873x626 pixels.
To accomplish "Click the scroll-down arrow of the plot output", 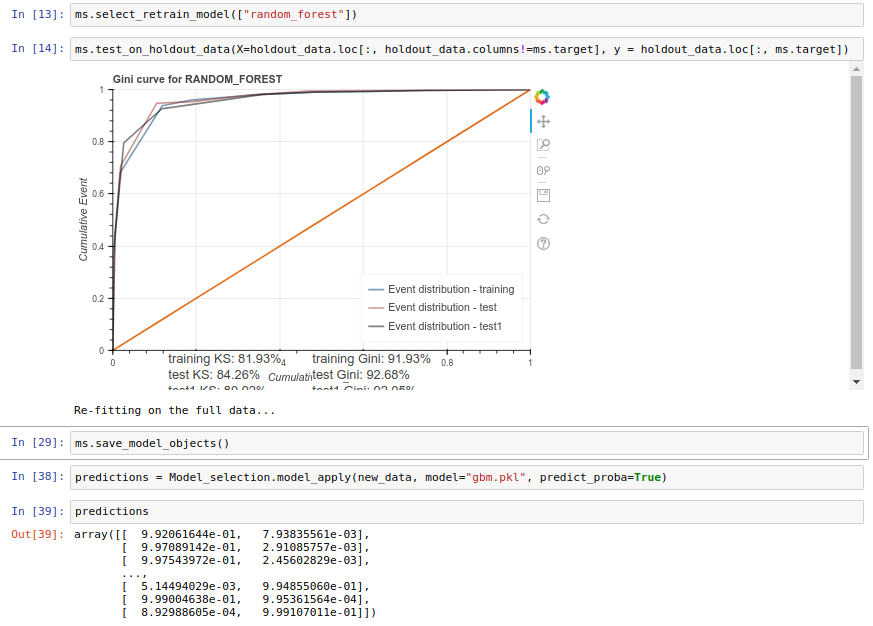I will (855, 381).
